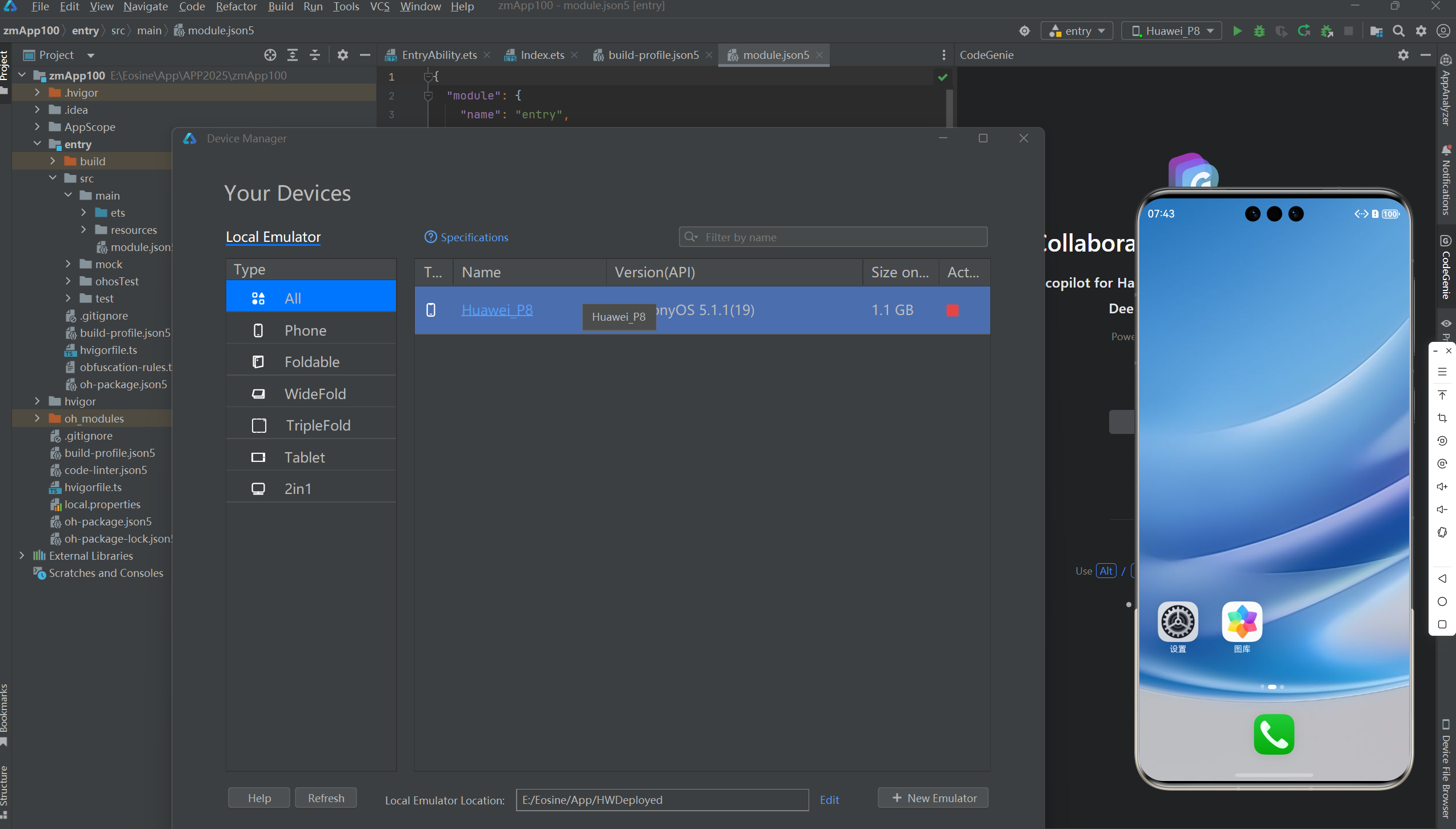This screenshot has height=829, width=1456.
Task: Click the New Emulator button
Action: pos(934,798)
